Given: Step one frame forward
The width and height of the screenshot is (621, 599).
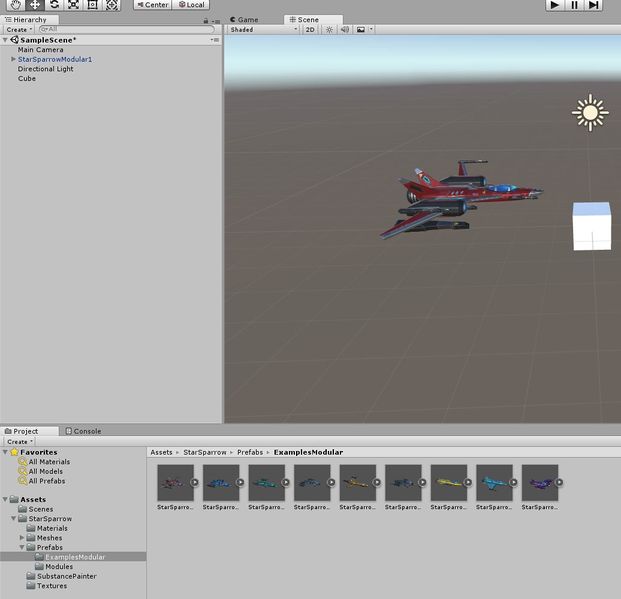Looking at the screenshot, I should [593, 5].
